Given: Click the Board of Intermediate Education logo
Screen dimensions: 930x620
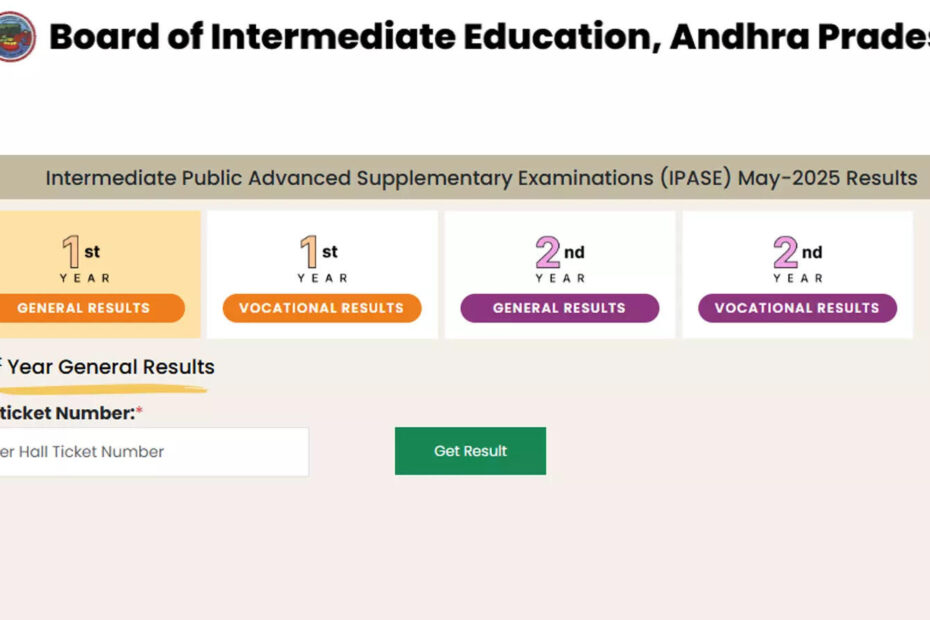Looking at the screenshot, I should [x=16, y=37].
